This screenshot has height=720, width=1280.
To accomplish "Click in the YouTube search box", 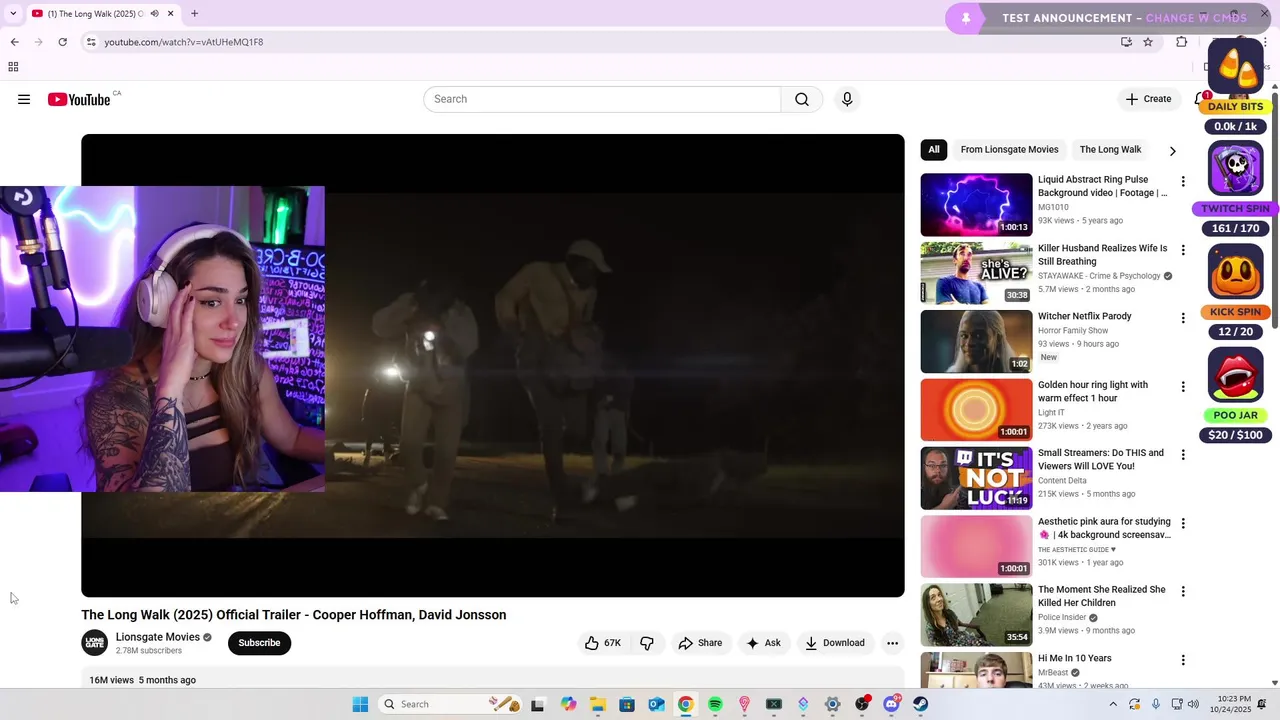I will [x=602, y=99].
